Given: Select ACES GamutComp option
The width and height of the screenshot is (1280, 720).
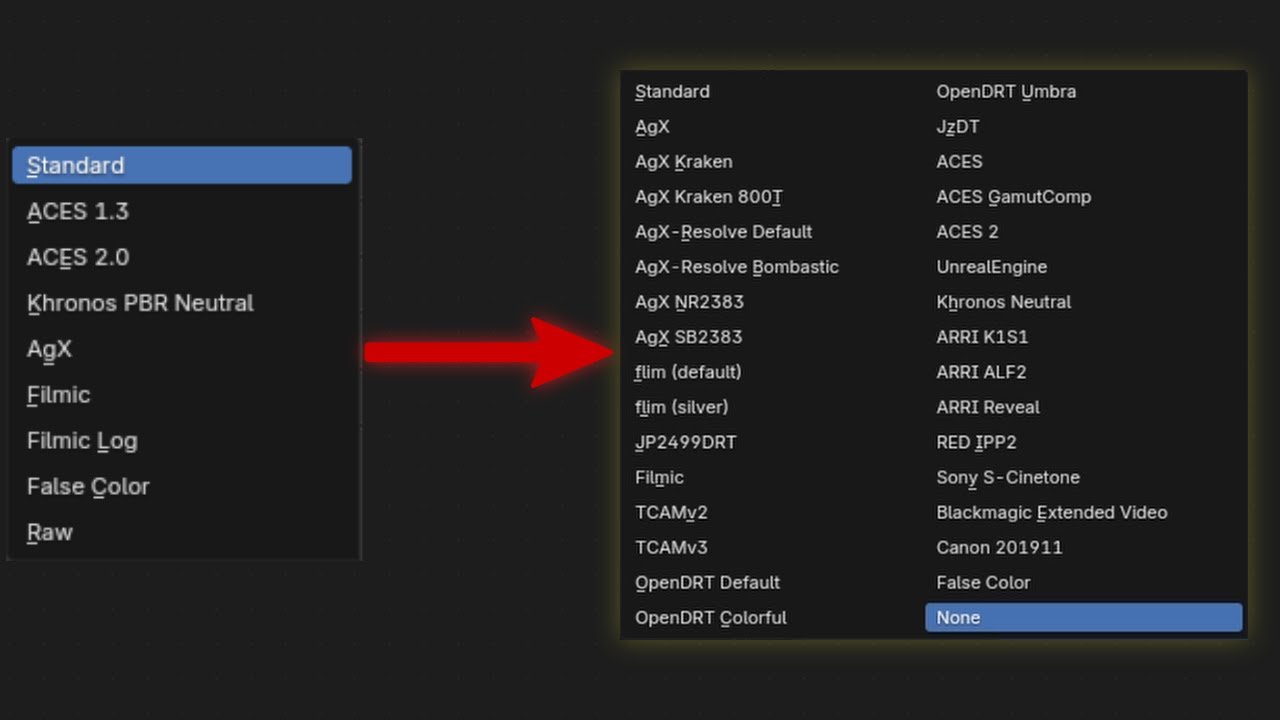Looking at the screenshot, I should (1013, 197).
